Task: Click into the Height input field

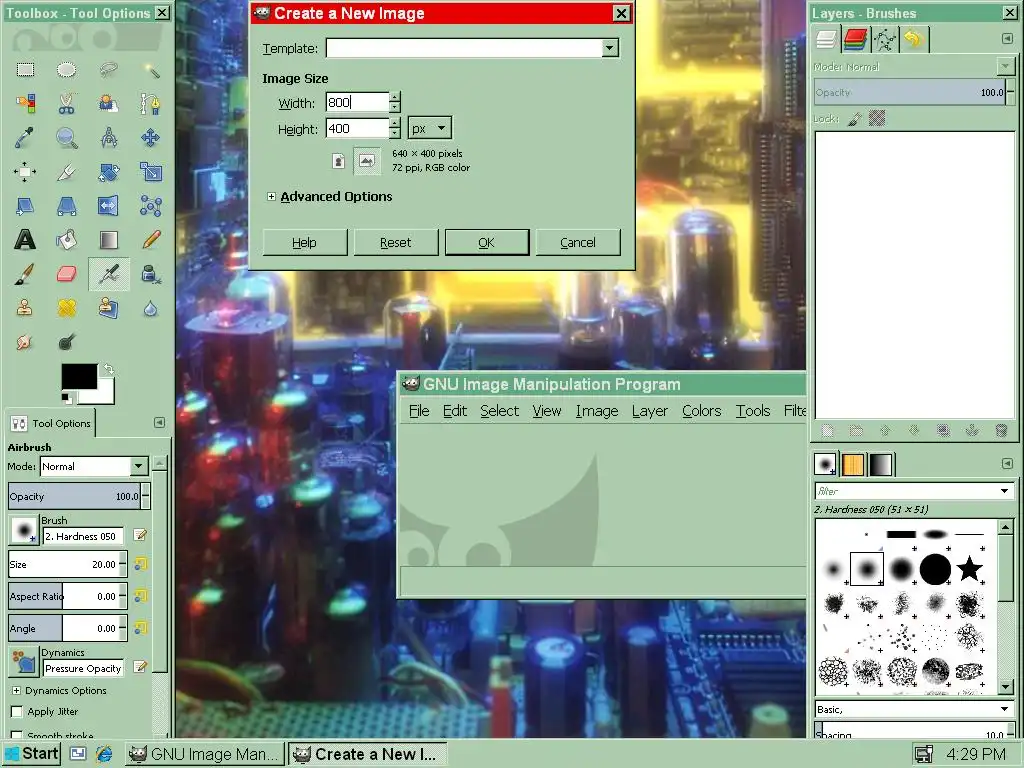Action: [357, 129]
